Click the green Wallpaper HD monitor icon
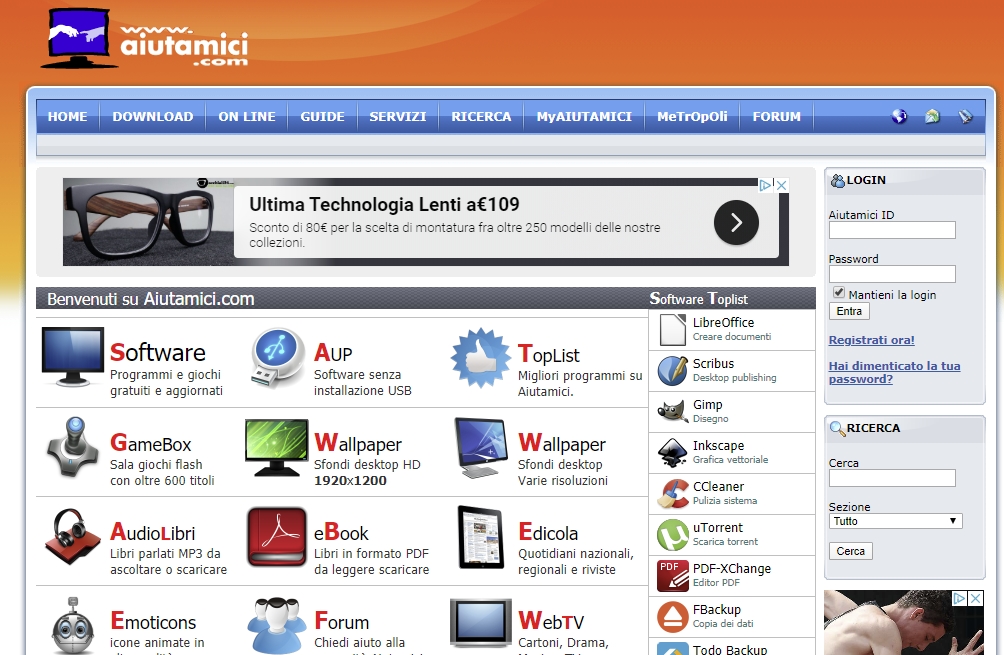 click(277, 448)
